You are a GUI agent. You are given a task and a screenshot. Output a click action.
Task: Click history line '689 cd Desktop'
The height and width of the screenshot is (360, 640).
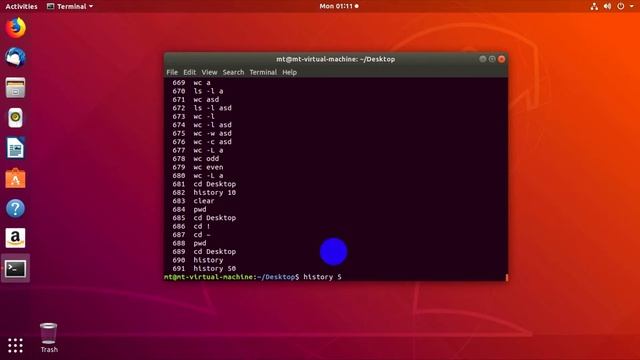click(x=204, y=252)
